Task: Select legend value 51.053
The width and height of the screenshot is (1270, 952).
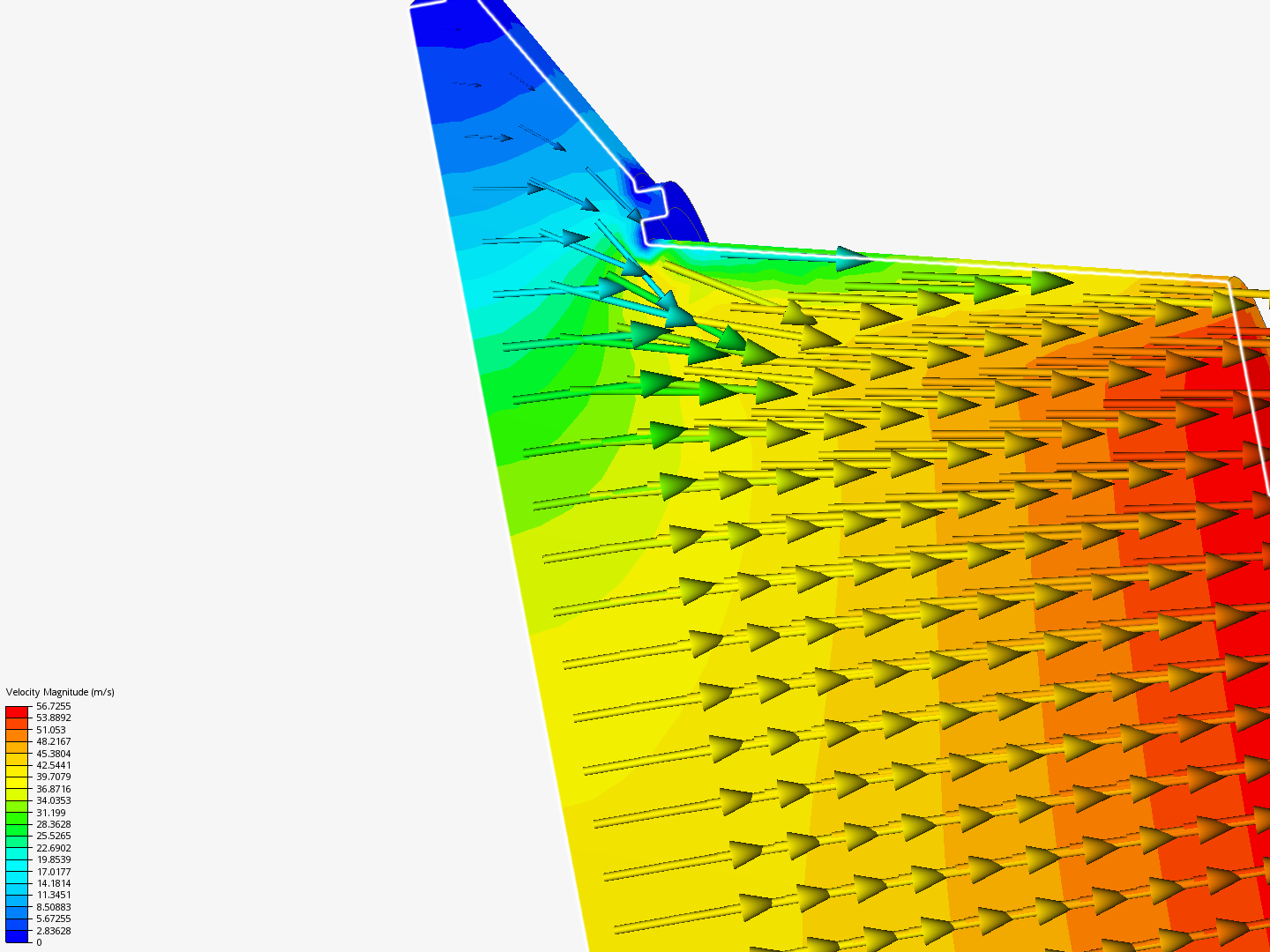Action: [50, 730]
